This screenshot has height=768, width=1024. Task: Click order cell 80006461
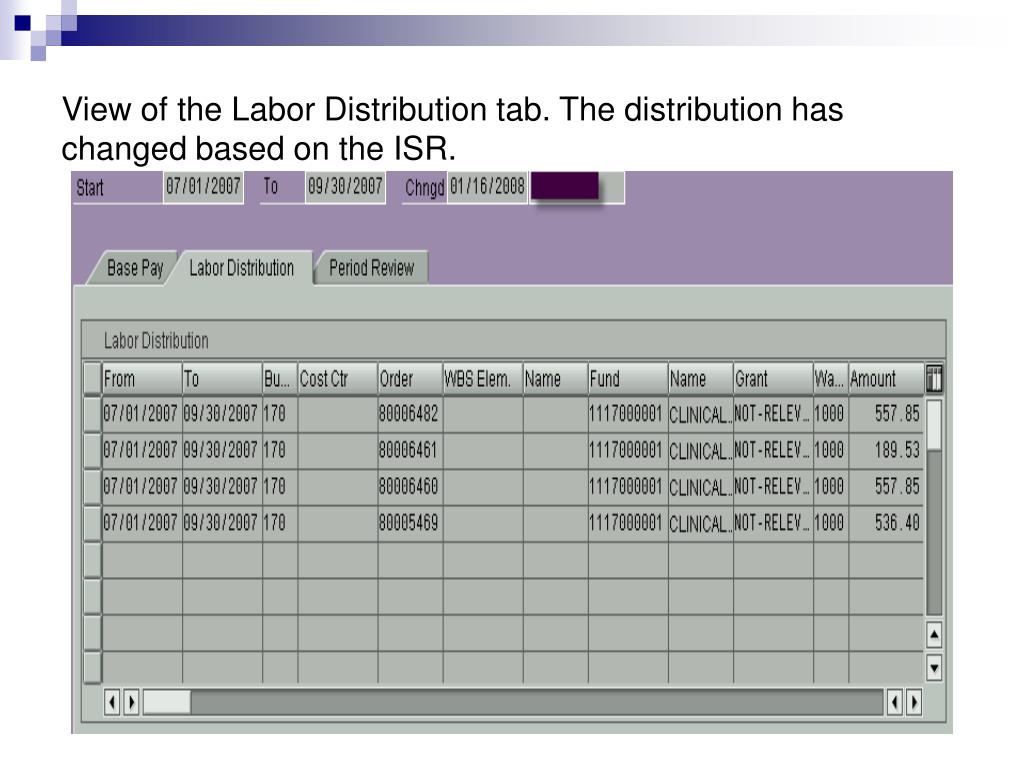[410, 451]
